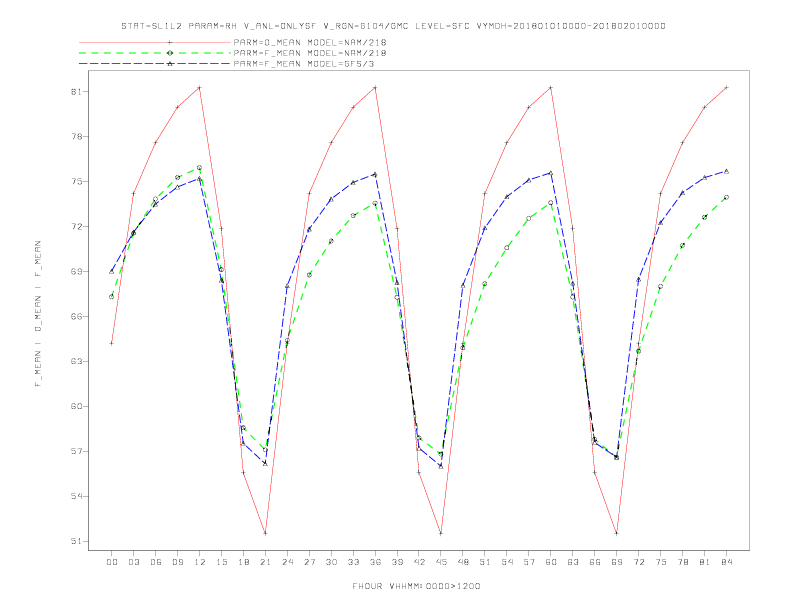Click y-axis tick label 72
The image size is (792, 612).
pyautogui.click(x=77, y=227)
